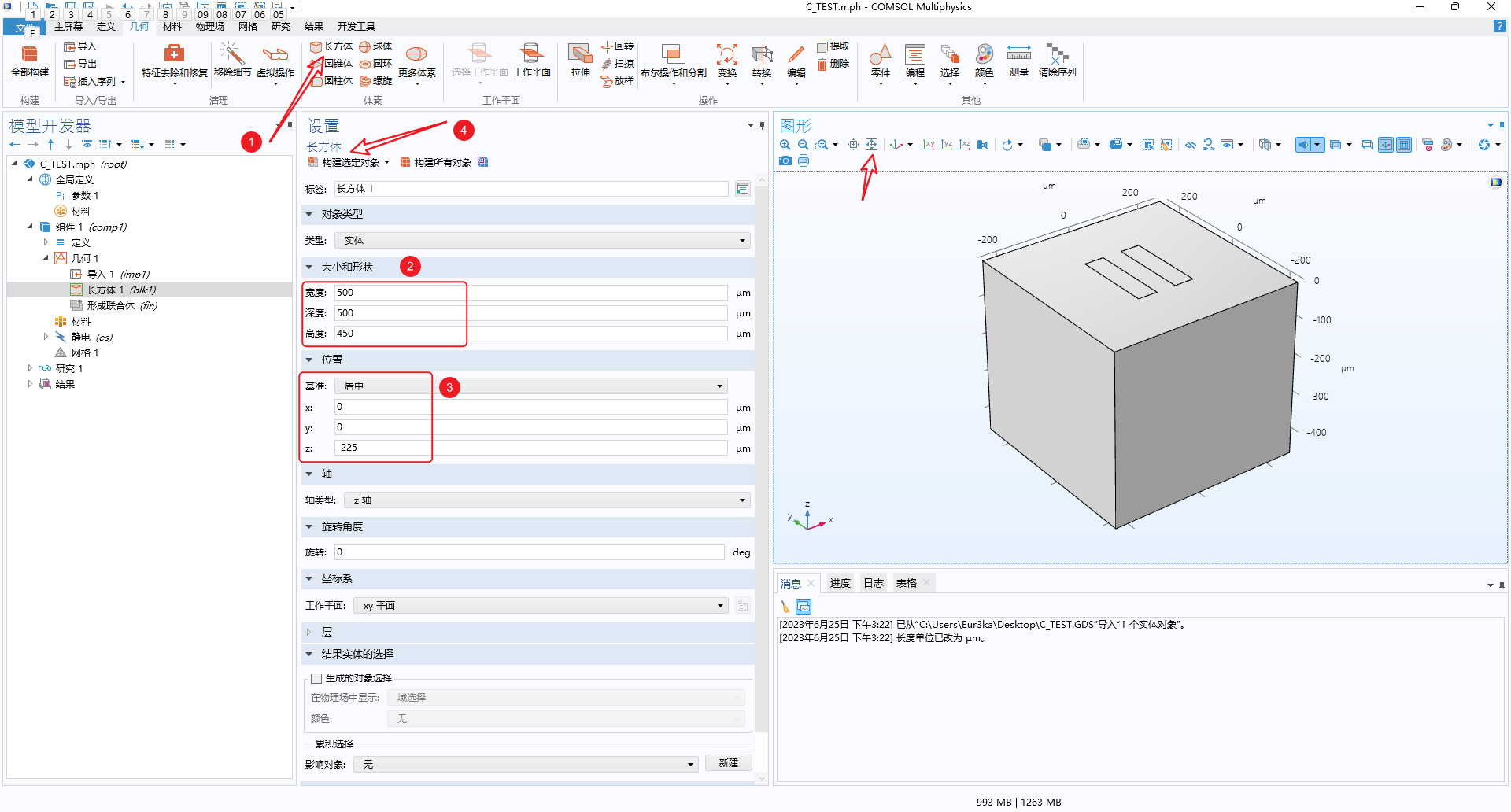Take a screenshot with the camera icon
1511x812 pixels.
click(785, 161)
